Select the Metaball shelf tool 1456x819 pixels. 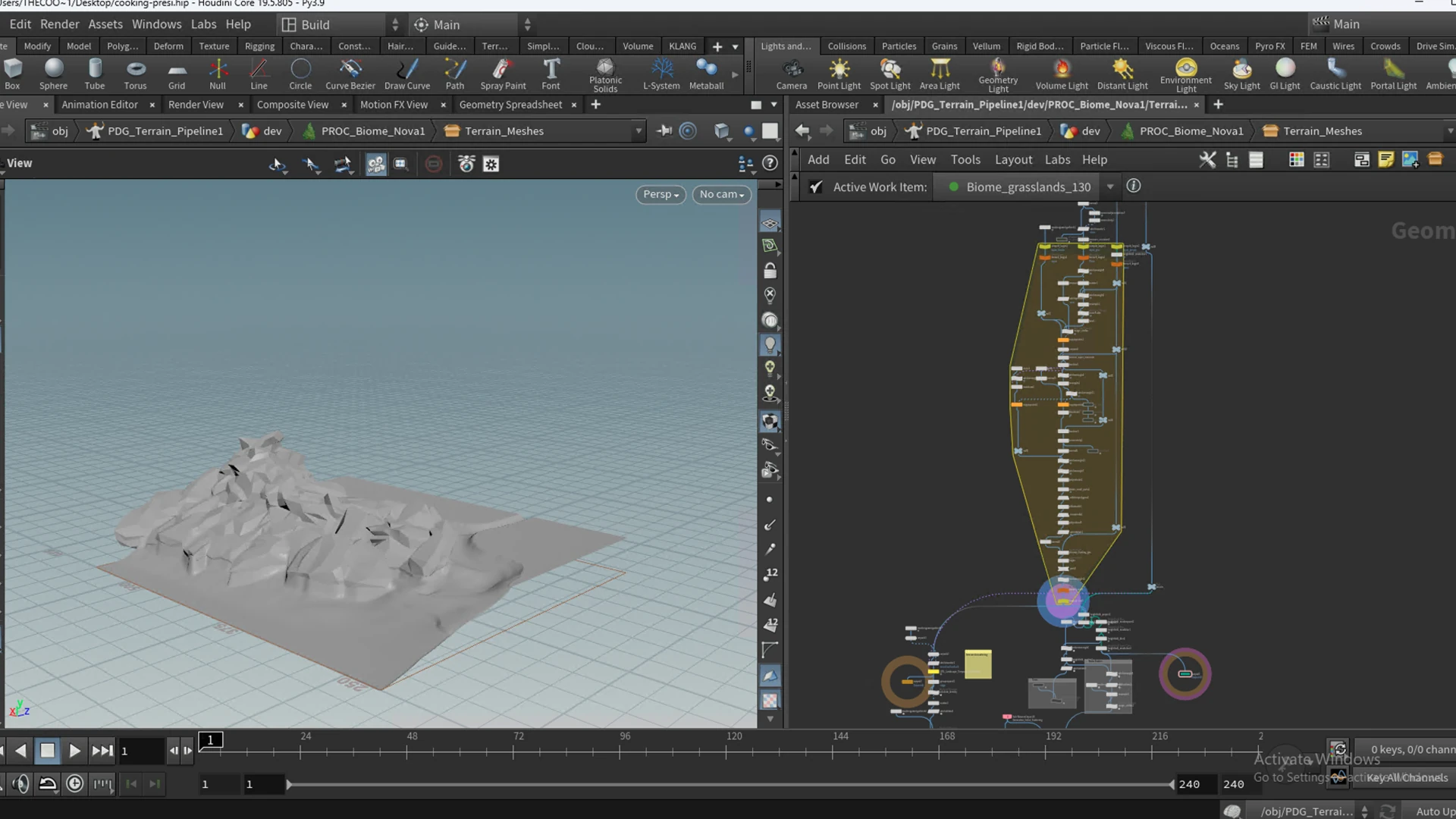coord(706,74)
